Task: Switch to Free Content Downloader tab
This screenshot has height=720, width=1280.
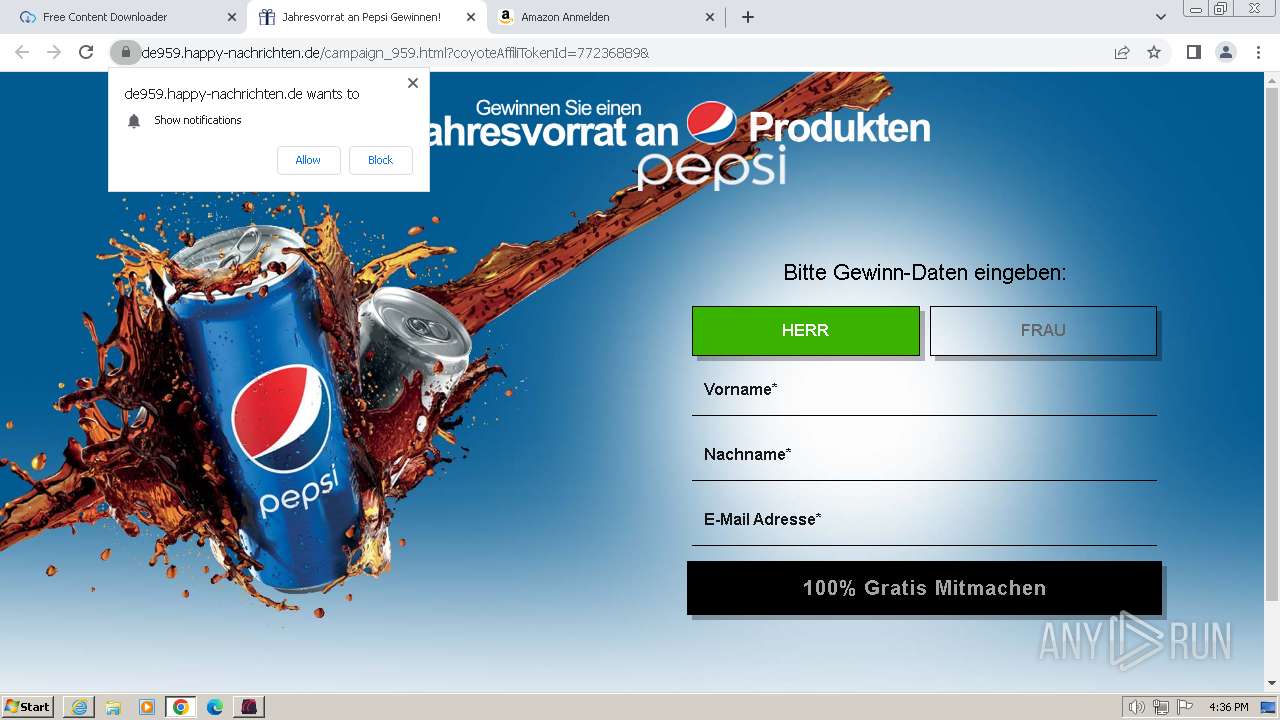Action: click(x=125, y=17)
